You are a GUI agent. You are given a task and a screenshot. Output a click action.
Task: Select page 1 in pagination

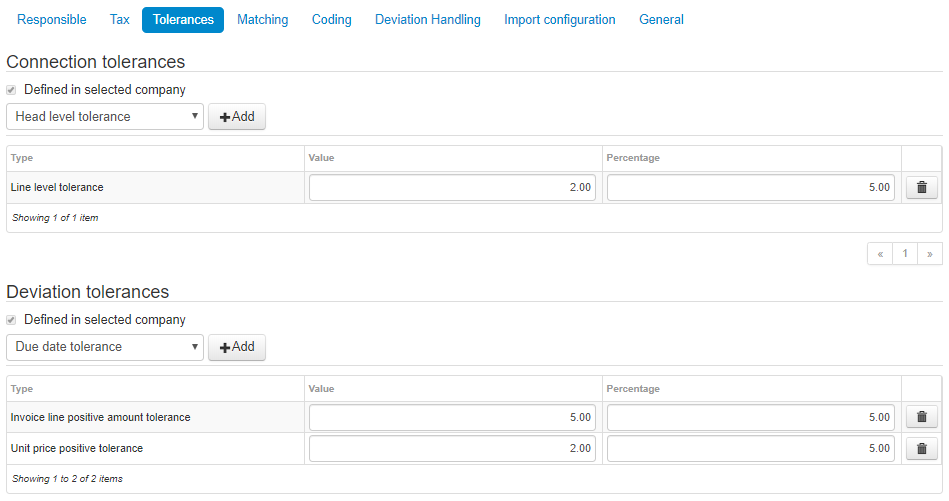905,254
